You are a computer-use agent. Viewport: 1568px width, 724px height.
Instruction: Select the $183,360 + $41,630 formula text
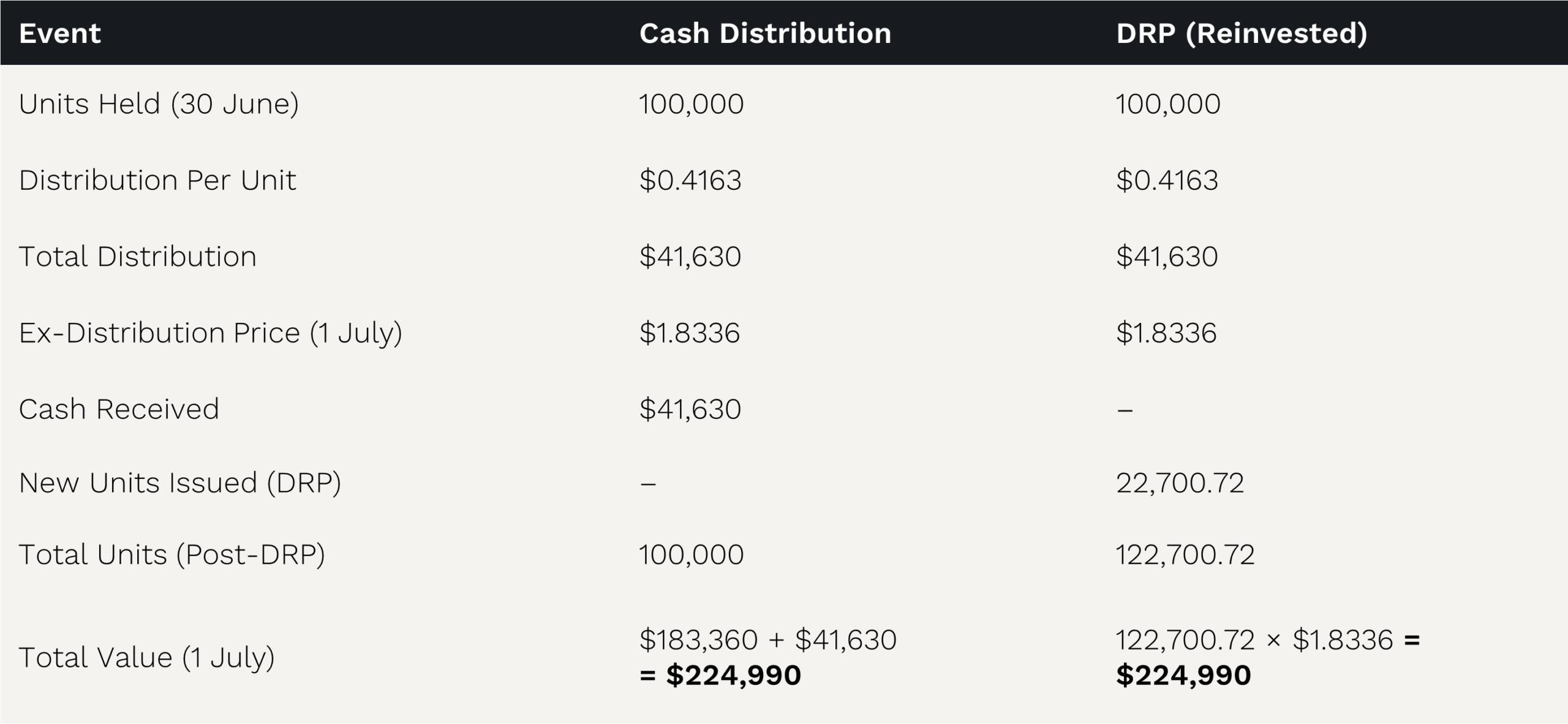(x=768, y=640)
